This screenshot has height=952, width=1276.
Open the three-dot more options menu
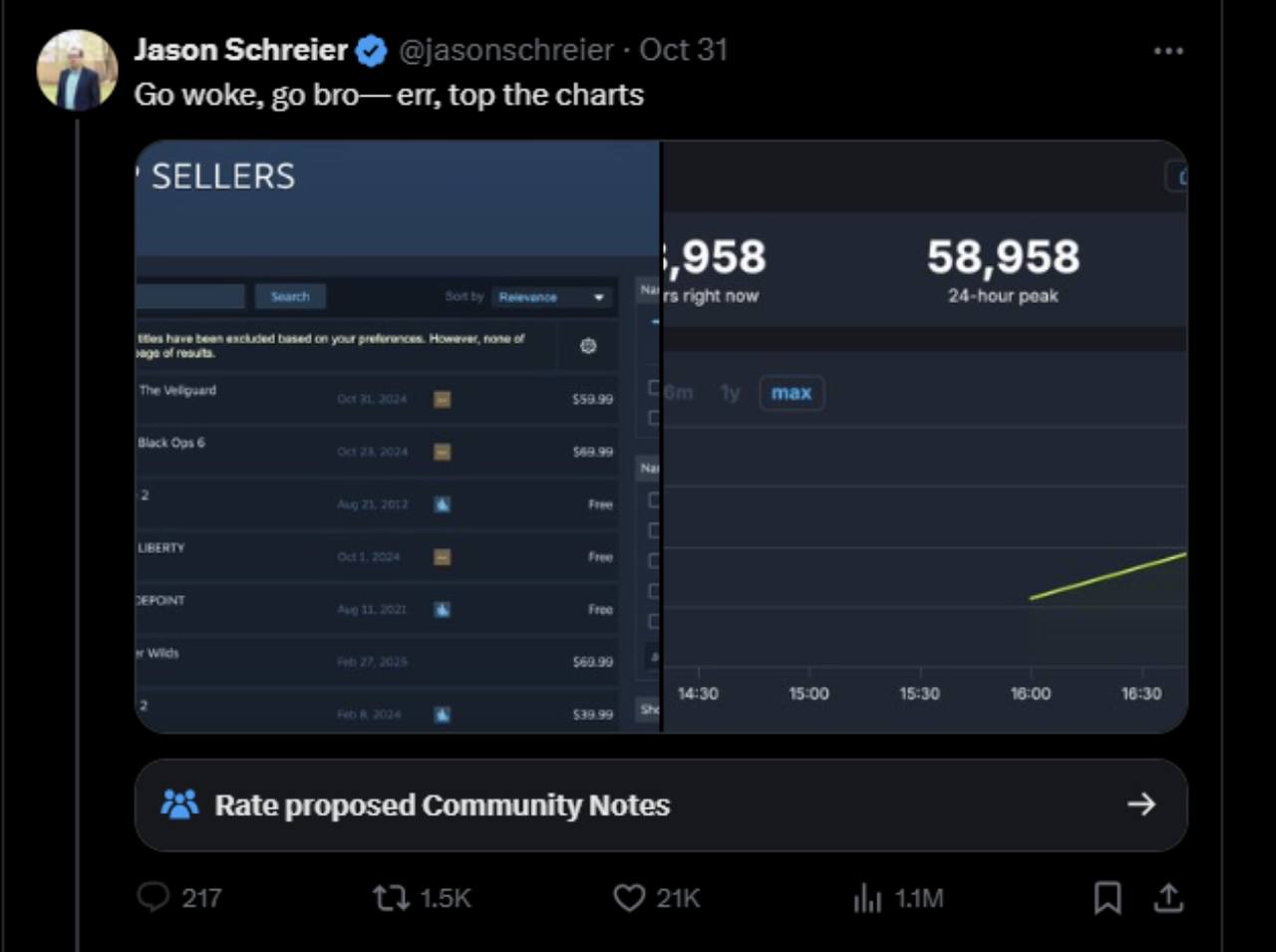click(1167, 50)
